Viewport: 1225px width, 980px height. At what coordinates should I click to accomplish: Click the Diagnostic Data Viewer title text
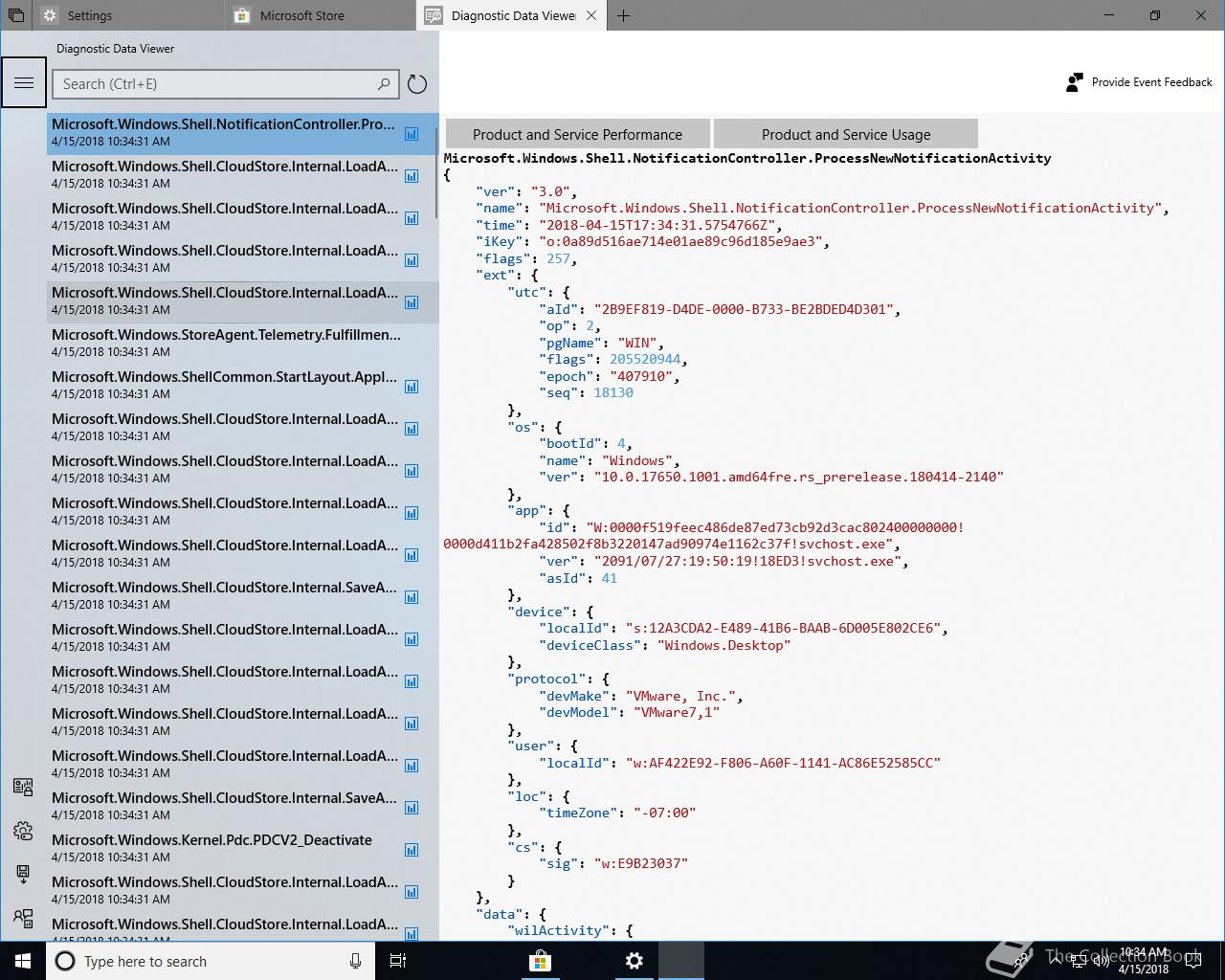click(x=115, y=49)
